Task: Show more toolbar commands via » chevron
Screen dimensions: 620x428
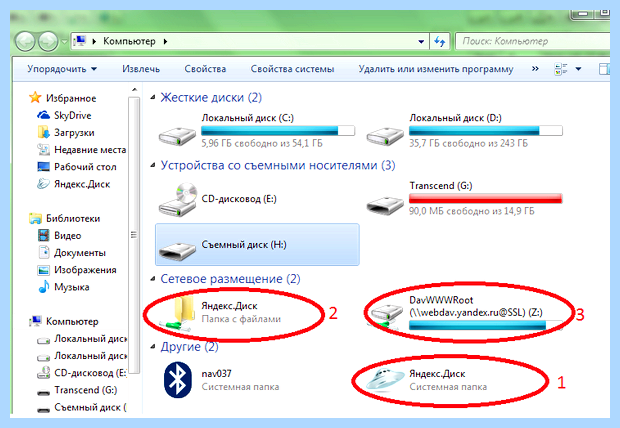Action: [x=535, y=69]
